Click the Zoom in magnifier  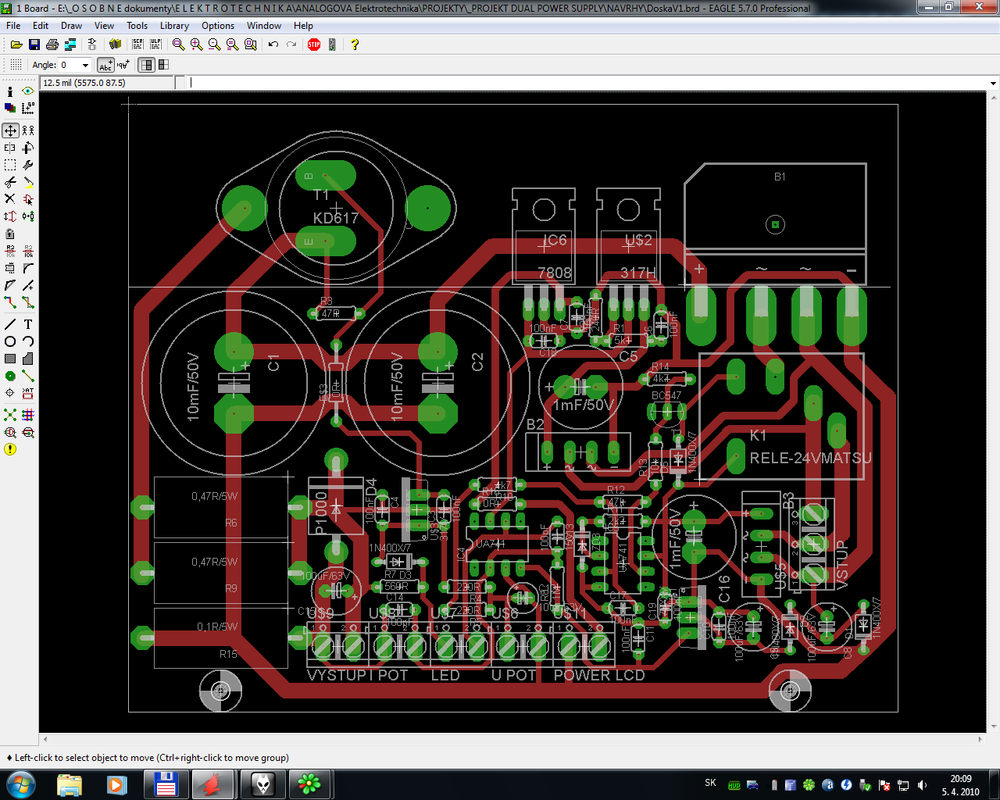pos(196,44)
